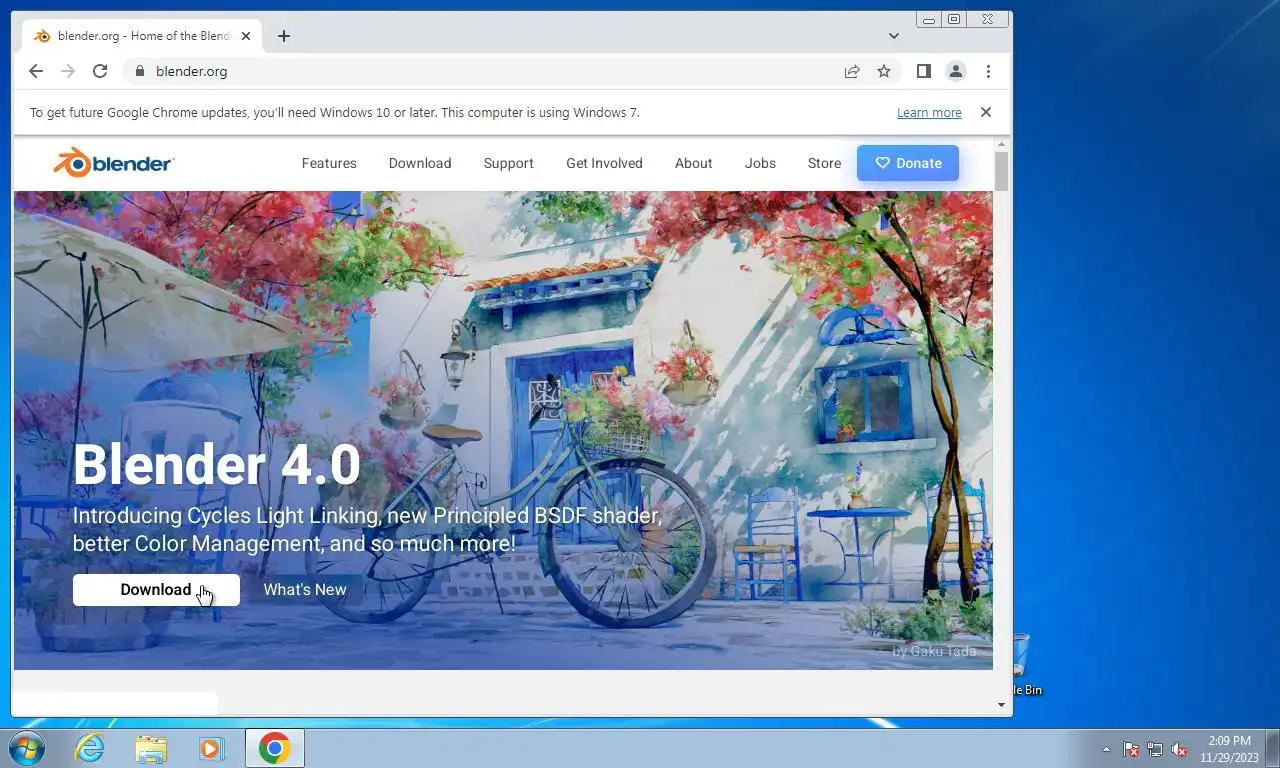This screenshot has height=768, width=1280.
Task: Open Windows Explorer folder on taskbar
Action: (x=151, y=748)
